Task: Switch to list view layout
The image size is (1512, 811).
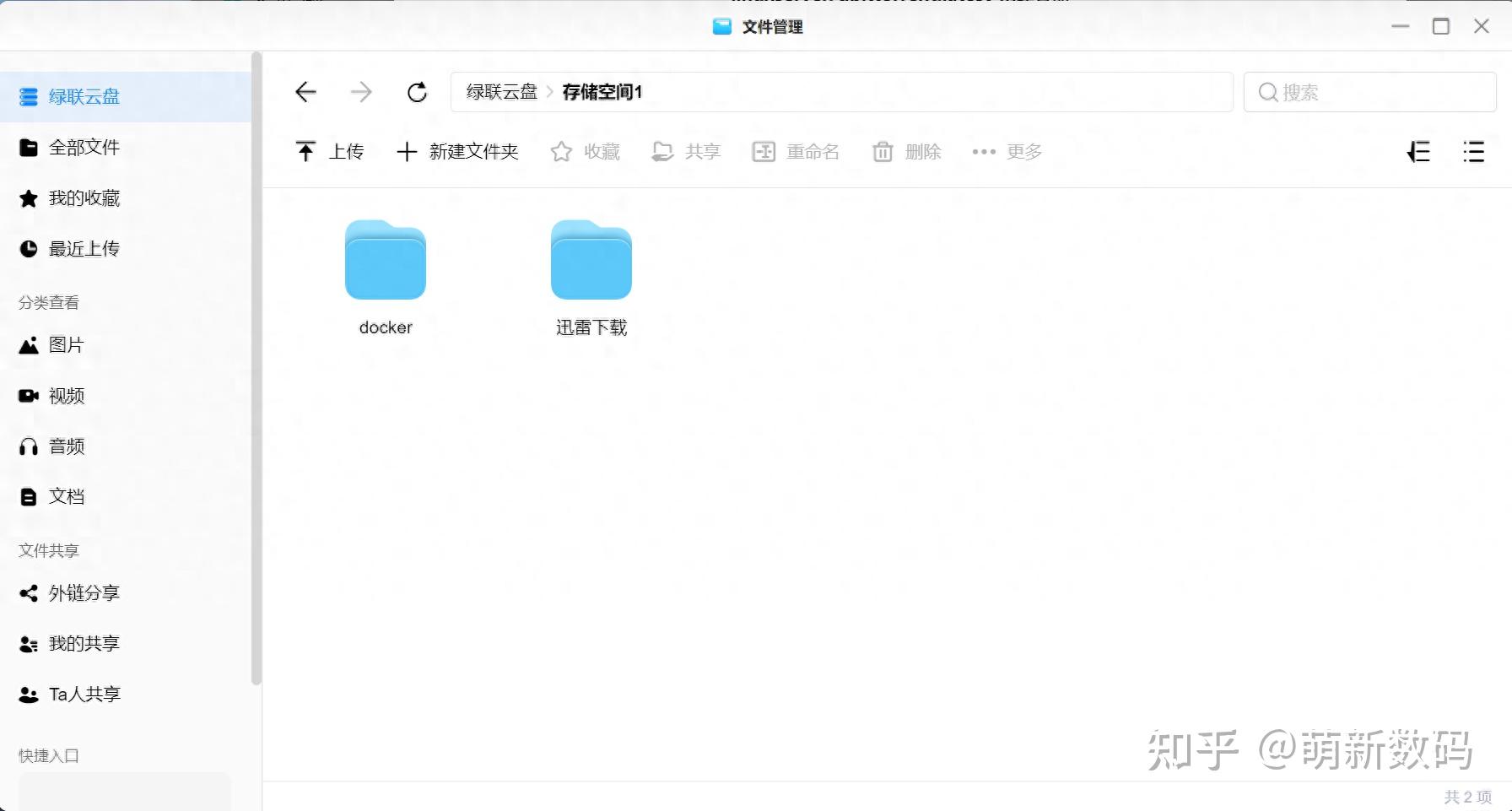Action: [x=1473, y=152]
